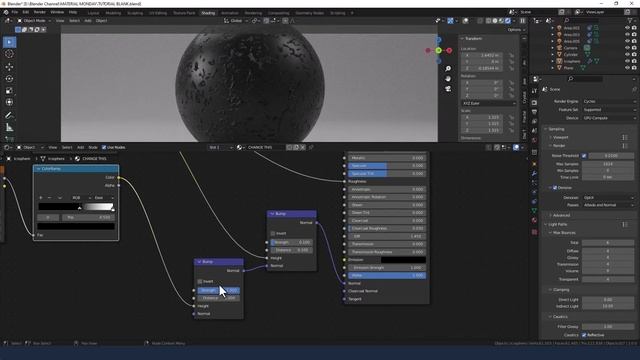
Task: Click the green Y axis gizmo ball
Action: [x=438, y=51]
